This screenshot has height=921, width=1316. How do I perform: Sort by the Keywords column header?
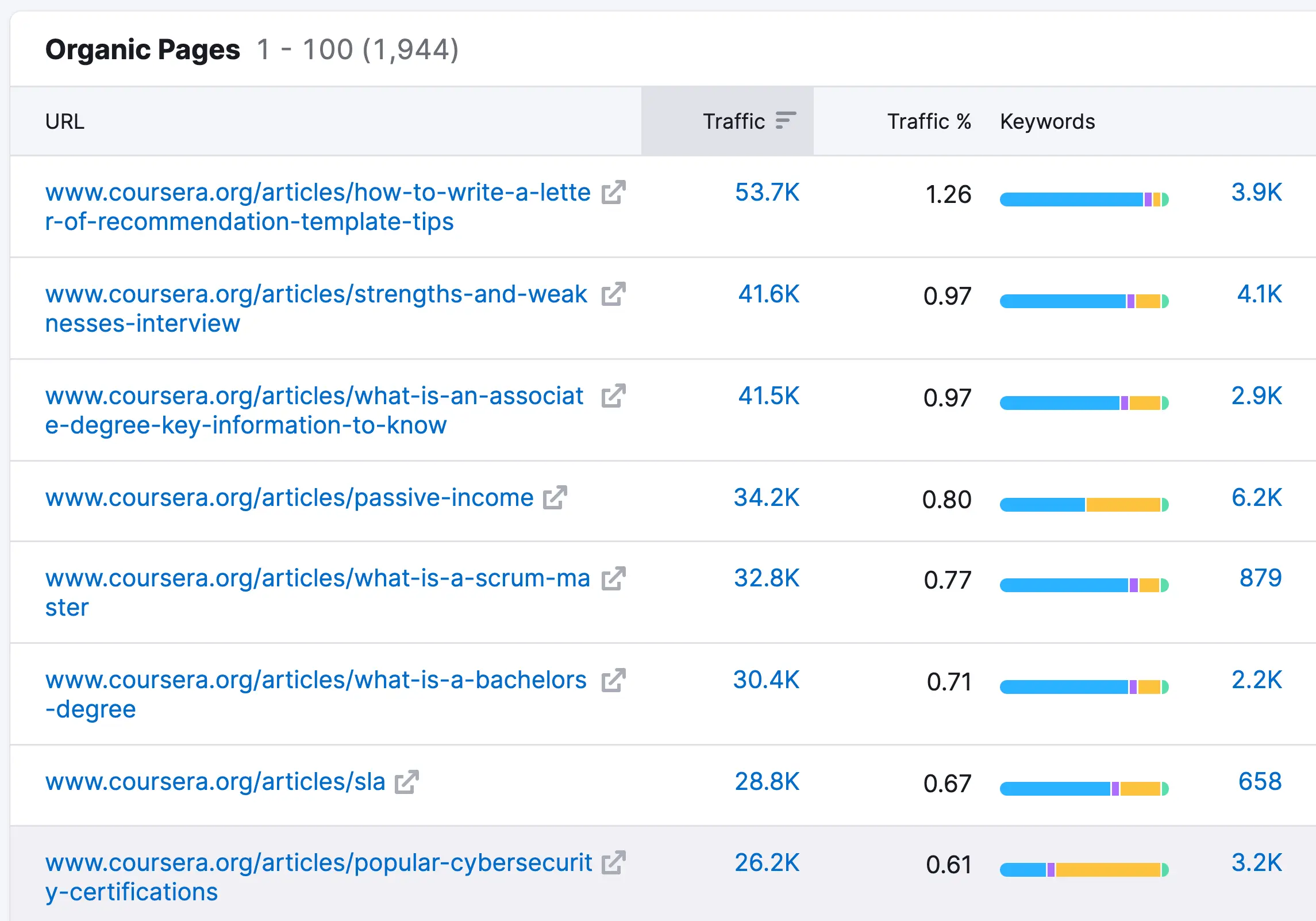point(1047,121)
